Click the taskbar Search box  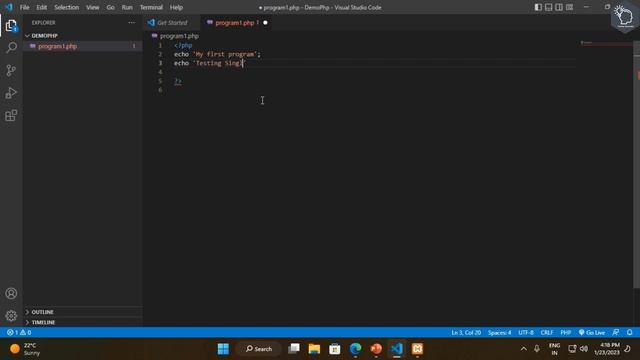pyautogui.click(x=259, y=349)
